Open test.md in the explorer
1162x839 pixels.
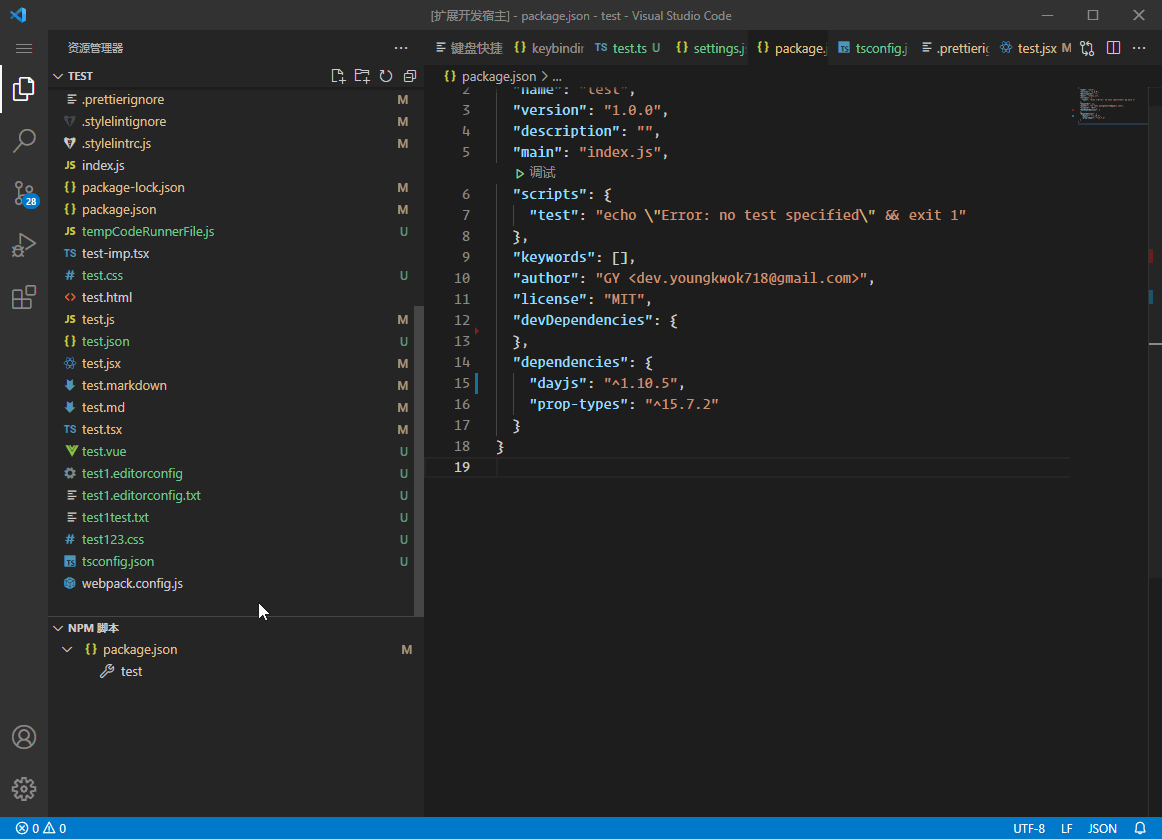click(233, 408)
